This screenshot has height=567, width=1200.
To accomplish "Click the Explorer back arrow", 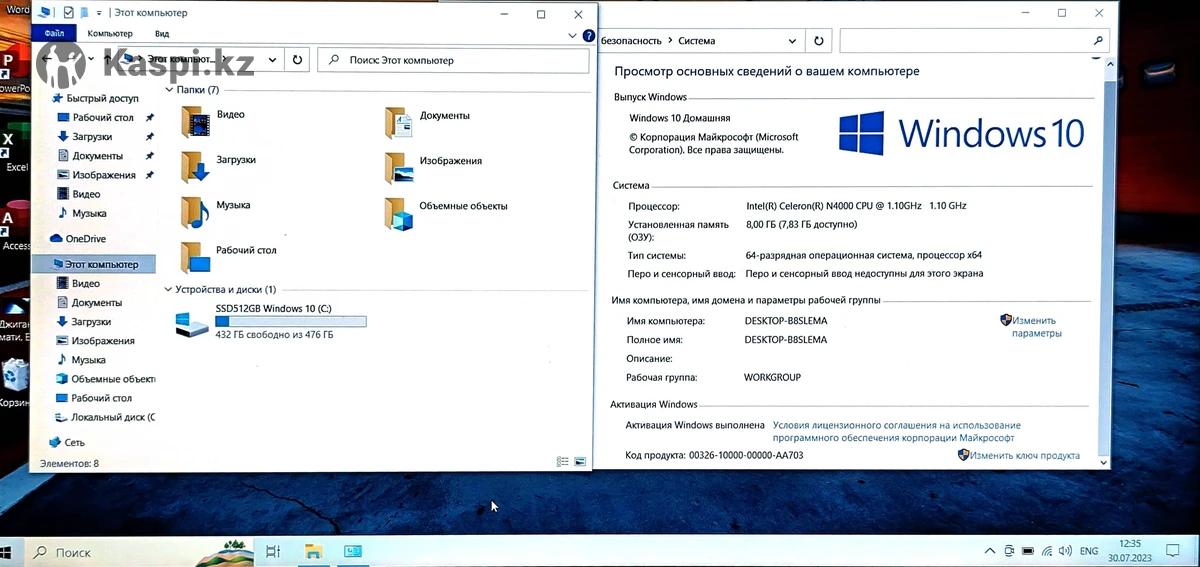I will (x=47, y=59).
